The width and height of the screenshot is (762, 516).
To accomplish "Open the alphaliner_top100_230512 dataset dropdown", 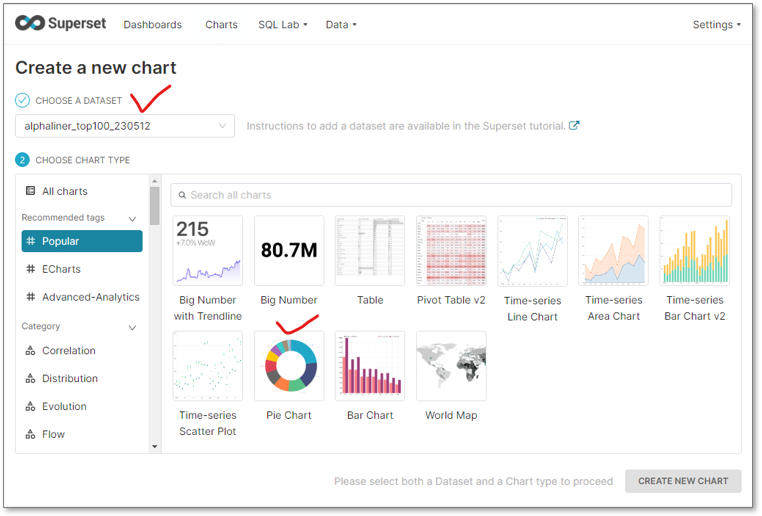I will (x=125, y=126).
